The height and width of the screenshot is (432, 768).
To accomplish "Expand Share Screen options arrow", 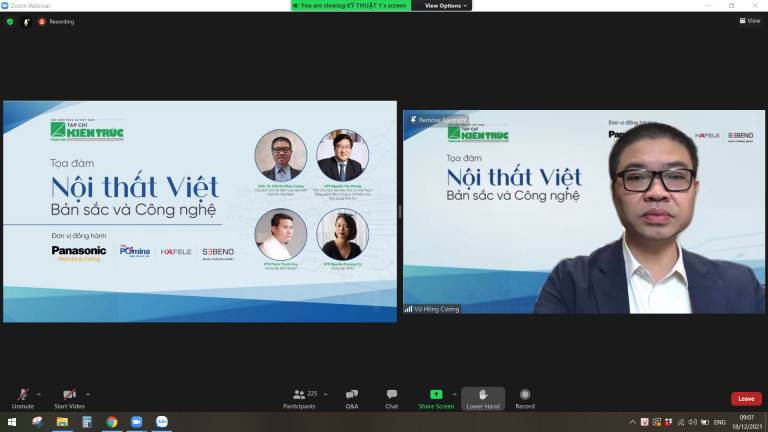I will (455, 393).
